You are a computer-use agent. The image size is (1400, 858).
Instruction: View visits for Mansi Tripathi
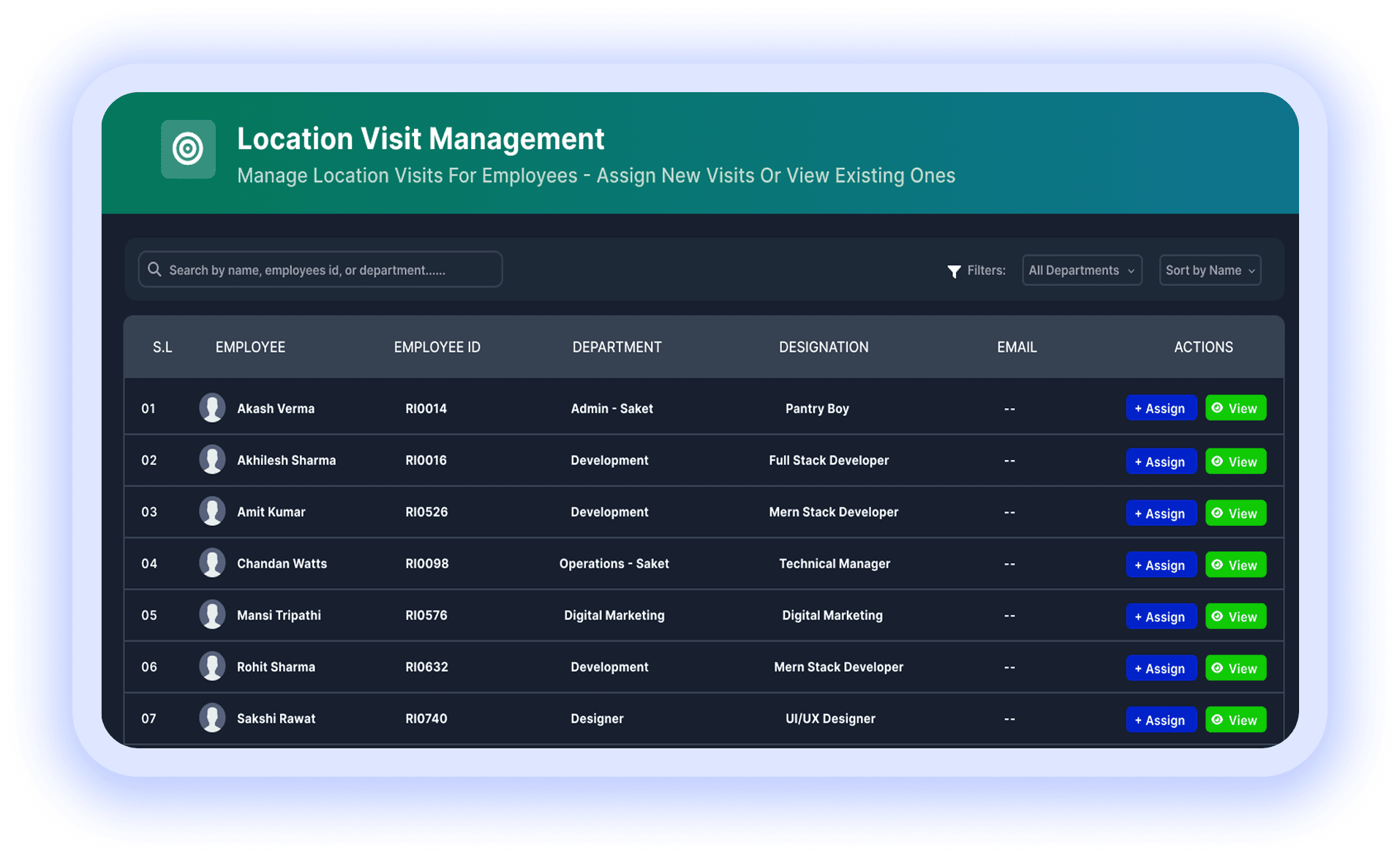point(1235,616)
